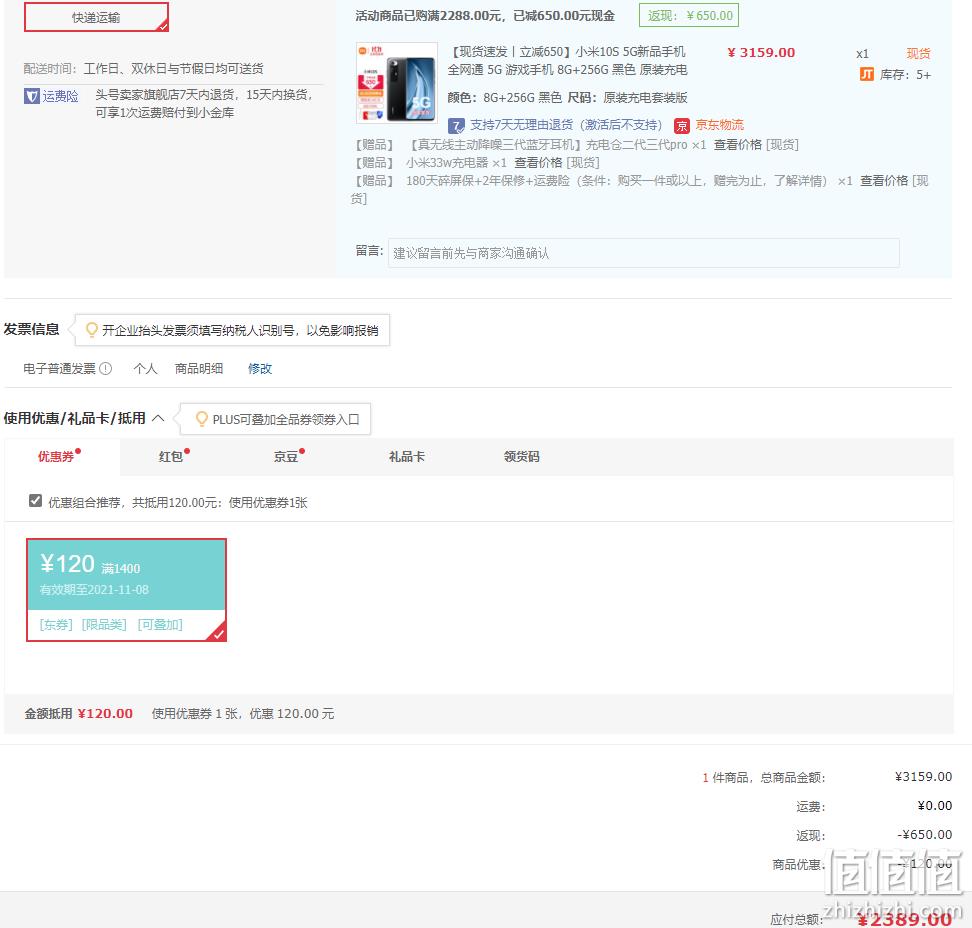Collapse the 使用优惠/礼品卡/抵用 section
Viewport: 972px width, 928px height.
point(158,418)
